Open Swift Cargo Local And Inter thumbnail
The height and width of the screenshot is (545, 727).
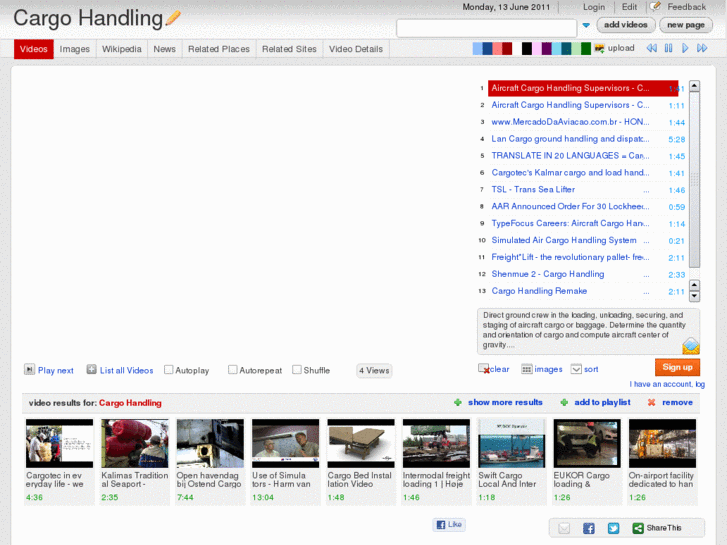coord(511,443)
